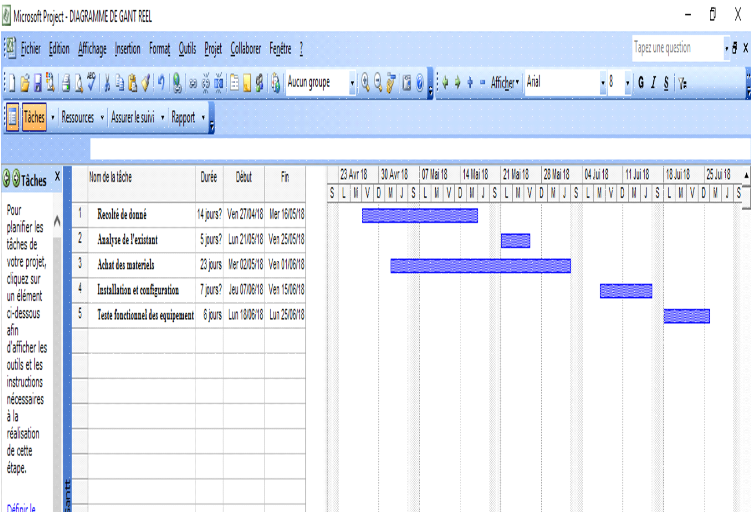This screenshot has width=751, height=512.
Task: Expand the Arial font dropdown
Action: (x=603, y=83)
